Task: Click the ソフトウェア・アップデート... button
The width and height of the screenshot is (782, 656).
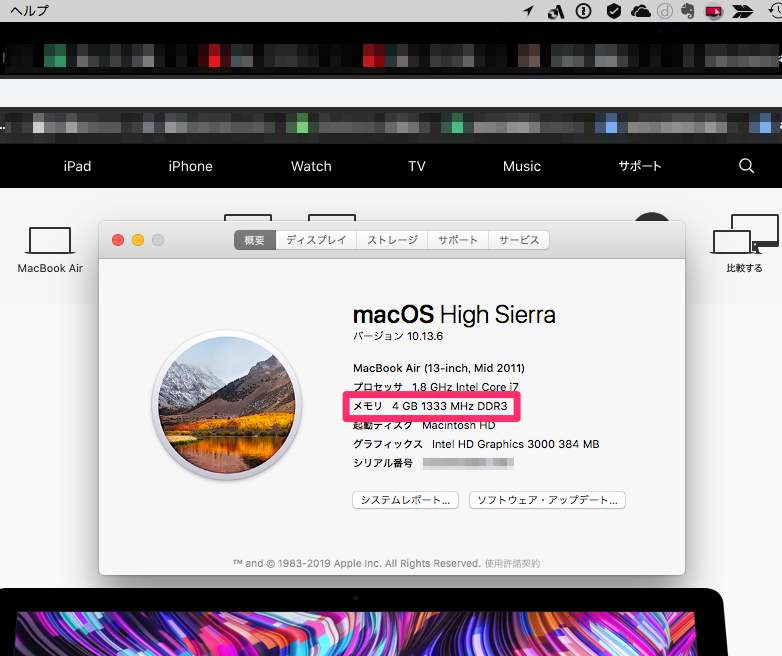Action: [x=547, y=500]
